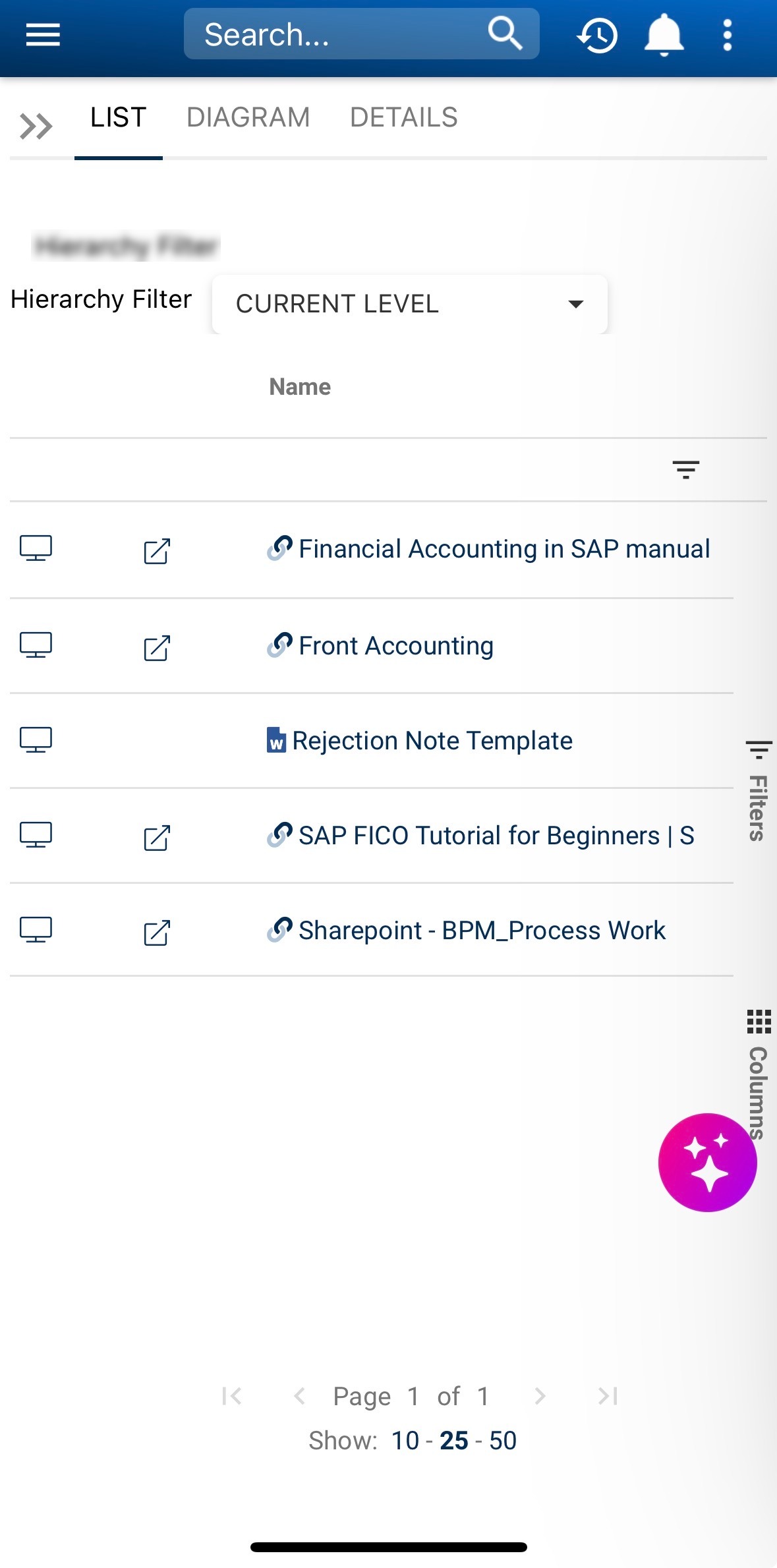
Task: Open the hamburger navigation menu
Action: click(43, 35)
